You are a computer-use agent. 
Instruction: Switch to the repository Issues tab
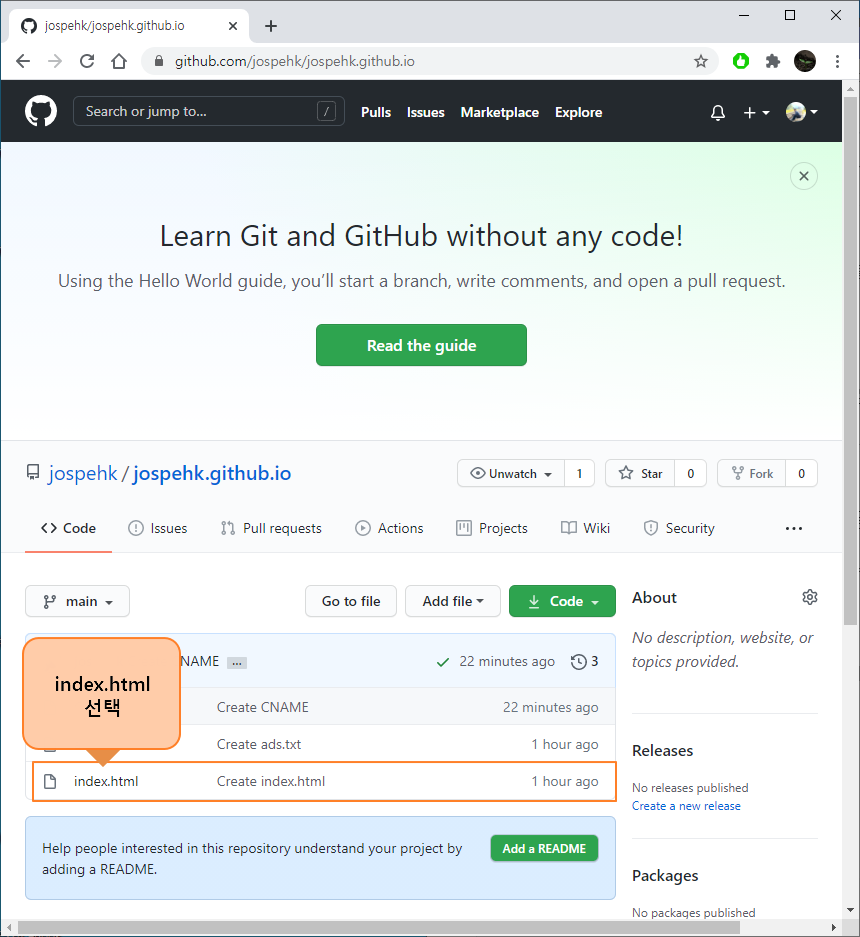click(x=158, y=528)
